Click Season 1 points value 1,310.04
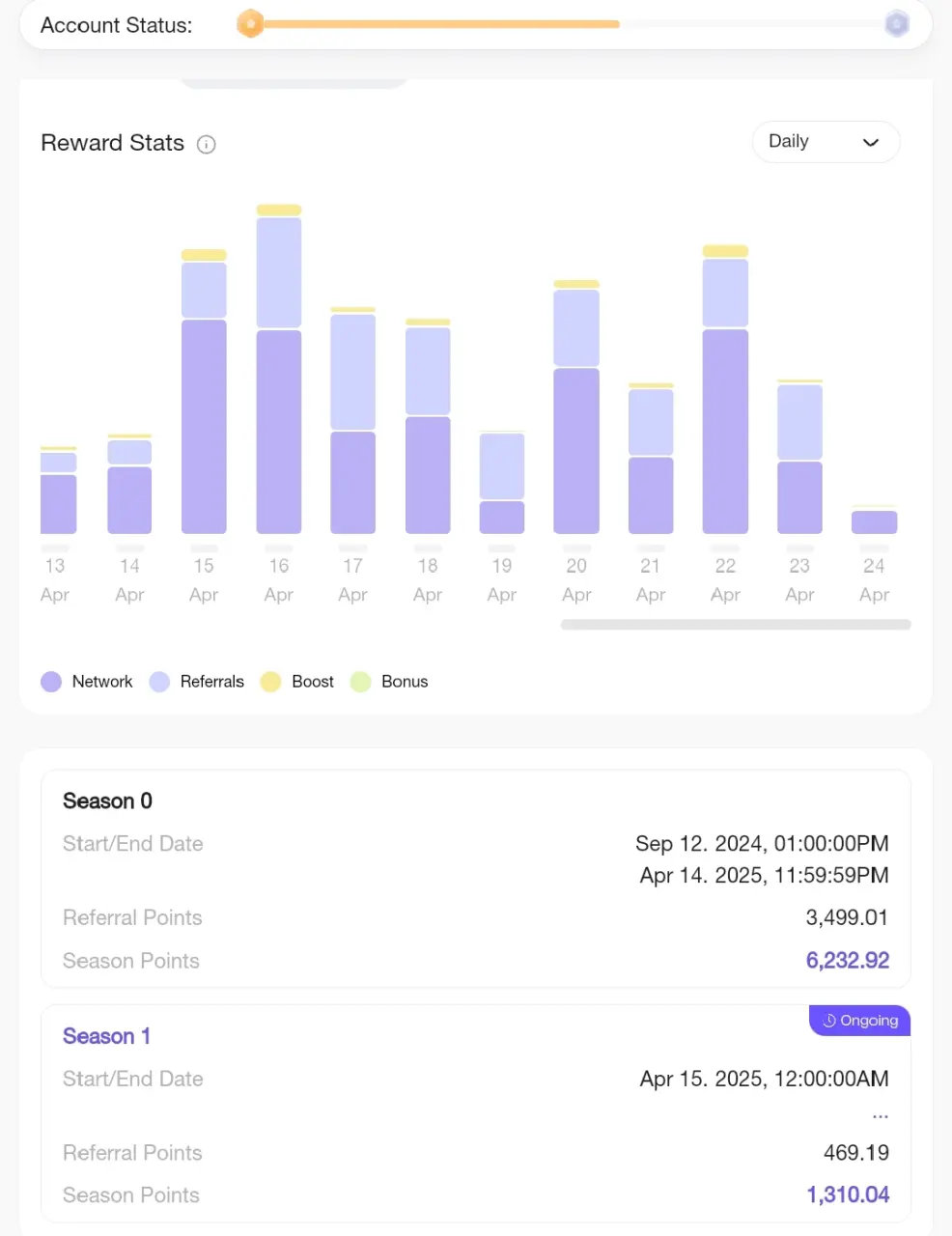952x1236 pixels. tap(848, 1195)
